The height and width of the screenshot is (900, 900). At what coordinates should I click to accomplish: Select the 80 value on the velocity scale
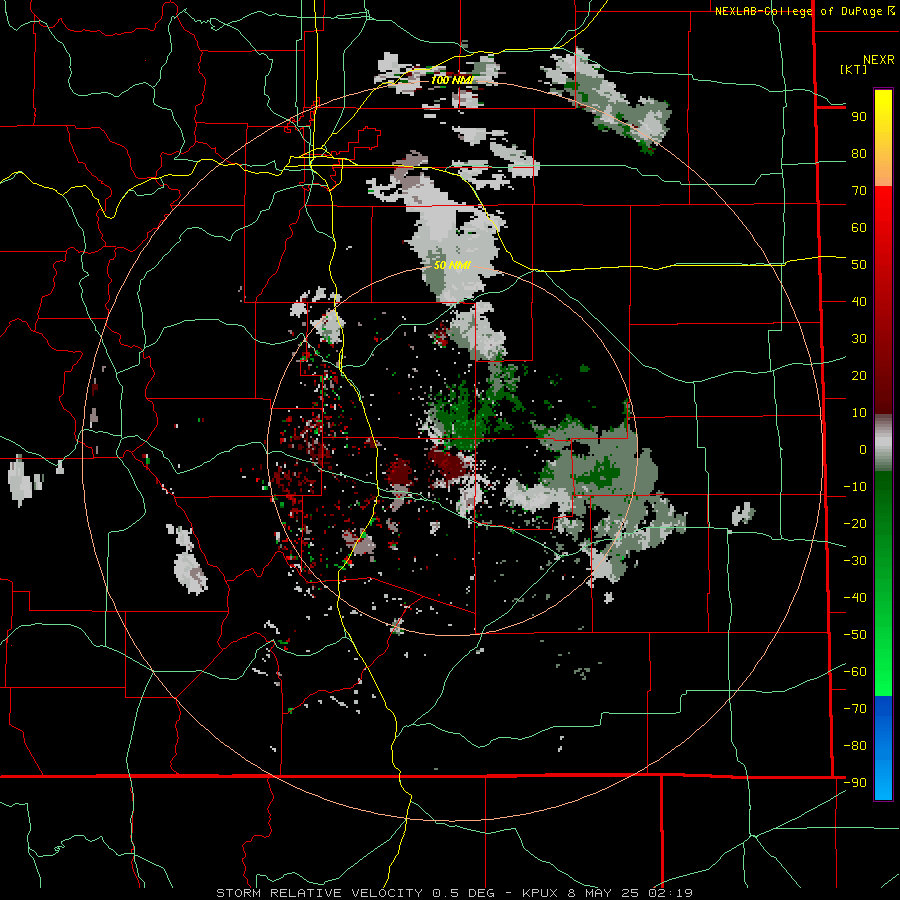(859, 154)
